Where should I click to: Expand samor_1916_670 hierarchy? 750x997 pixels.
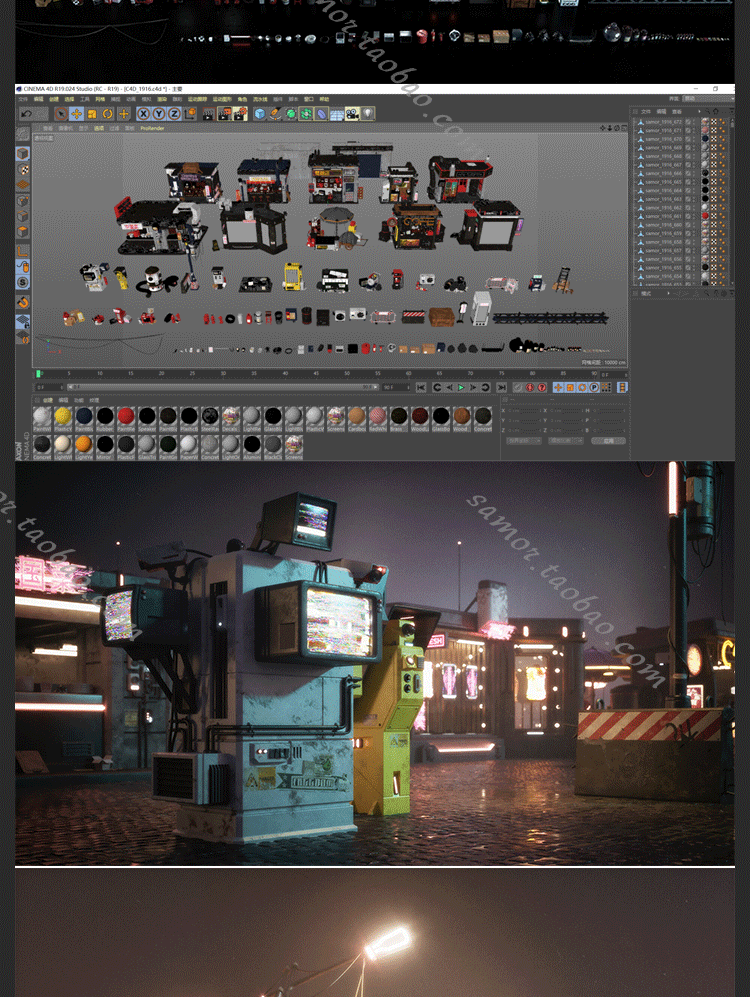tap(635, 139)
